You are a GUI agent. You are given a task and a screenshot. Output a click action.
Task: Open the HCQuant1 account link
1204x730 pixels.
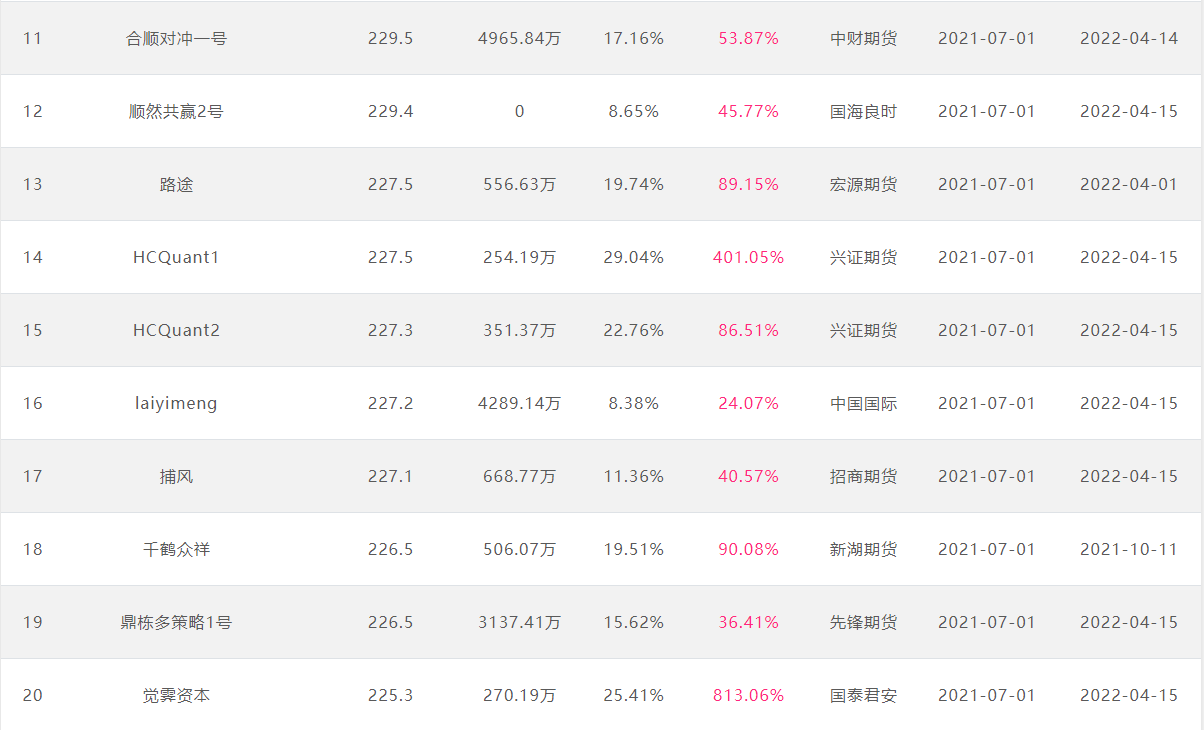click(176, 257)
